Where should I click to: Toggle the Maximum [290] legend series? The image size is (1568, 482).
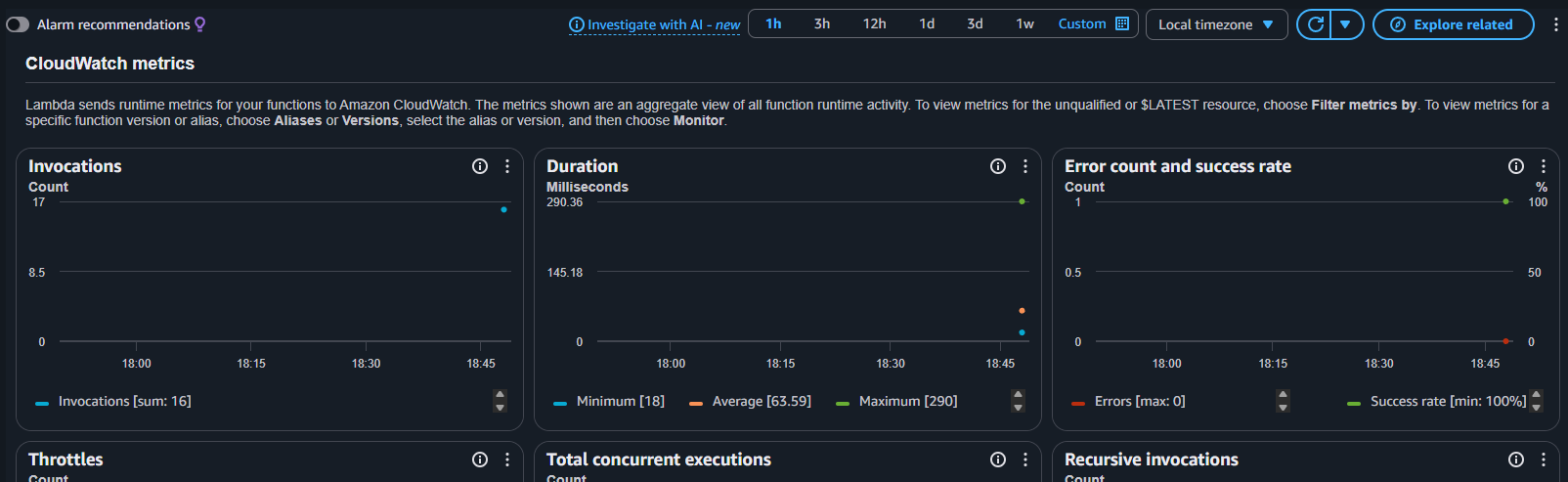click(896, 402)
